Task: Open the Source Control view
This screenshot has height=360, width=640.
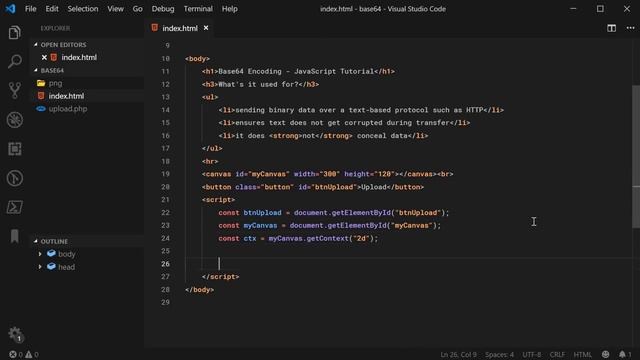Action: [14, 91]
